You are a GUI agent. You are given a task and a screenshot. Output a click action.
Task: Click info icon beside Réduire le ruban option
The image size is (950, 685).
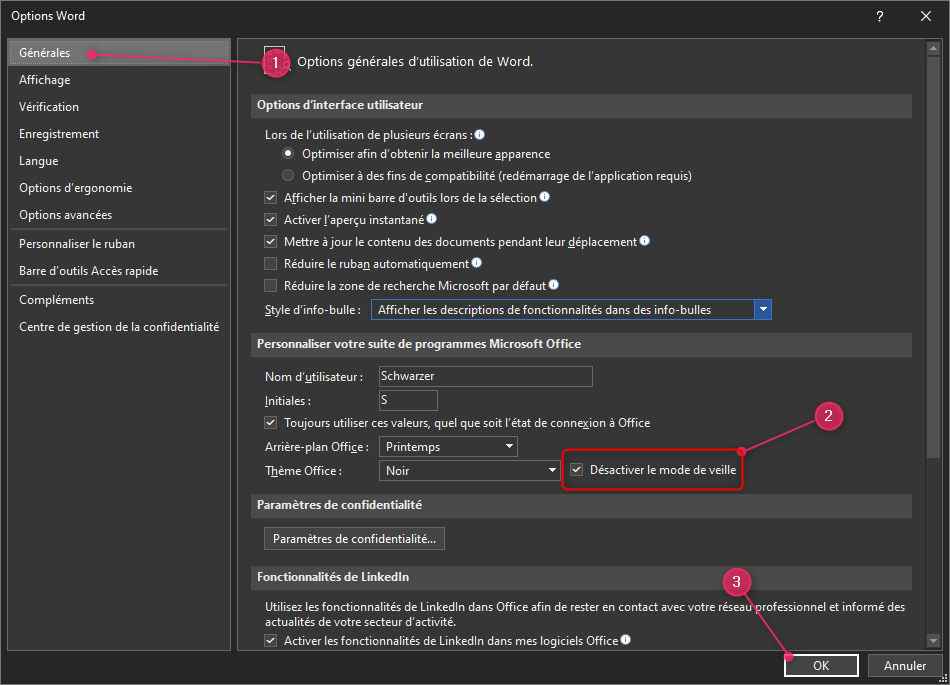pos(477,262)
